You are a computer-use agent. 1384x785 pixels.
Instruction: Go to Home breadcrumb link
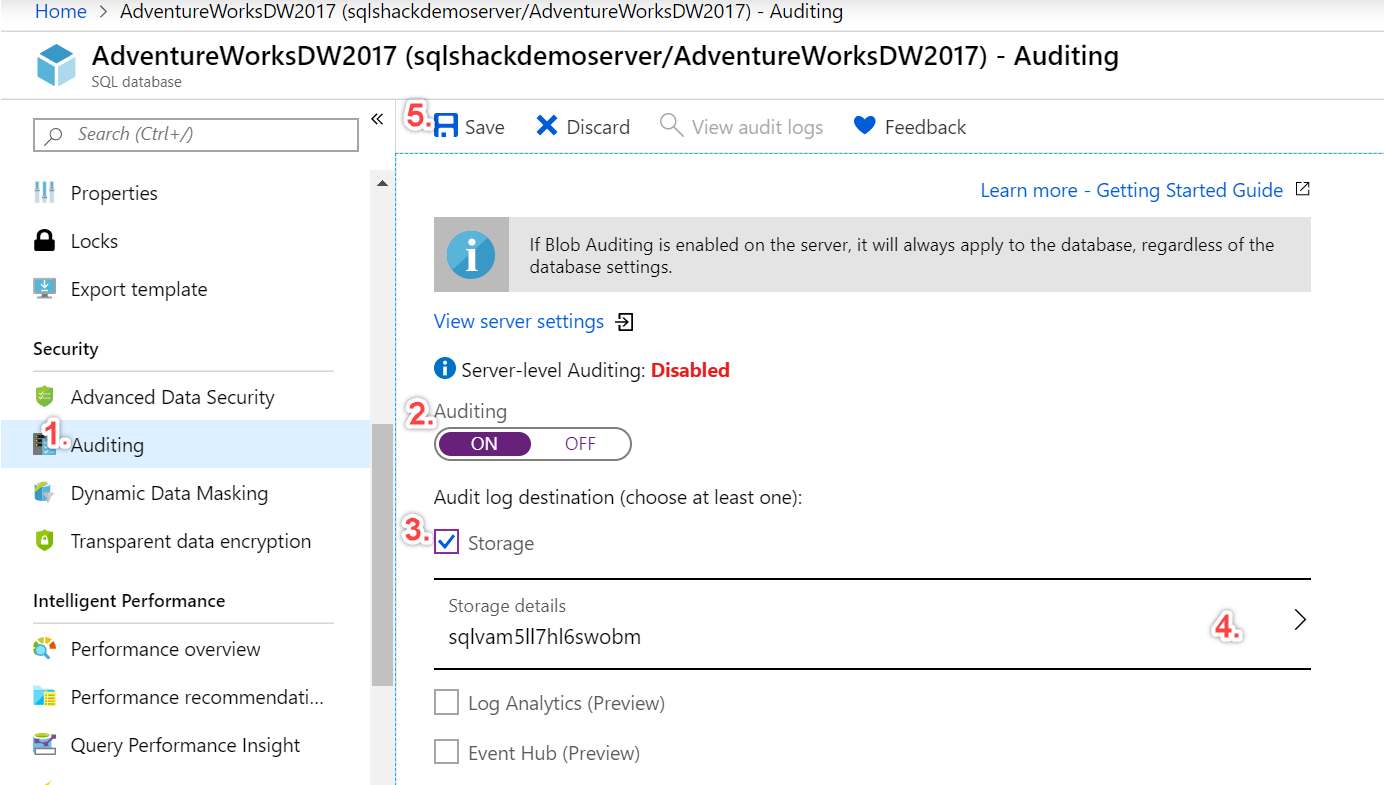(61, 12)
